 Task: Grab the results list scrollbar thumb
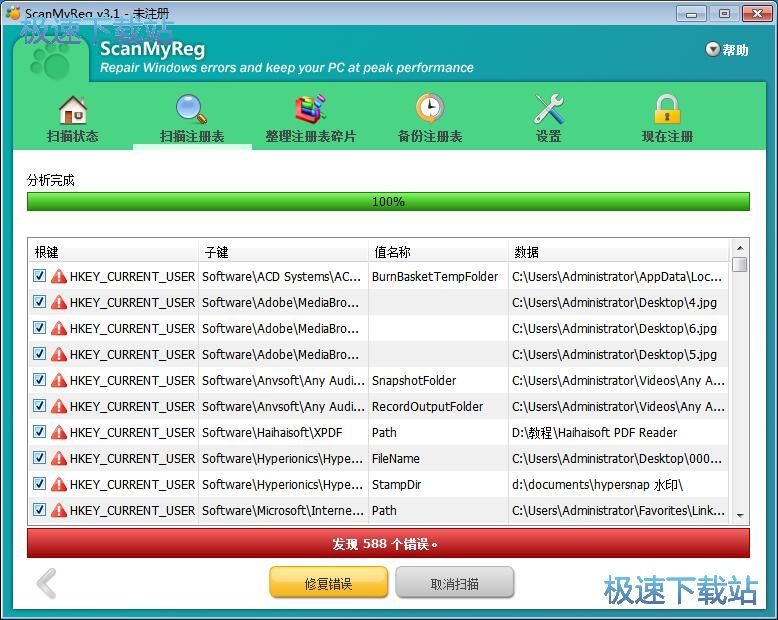[740, 264]
